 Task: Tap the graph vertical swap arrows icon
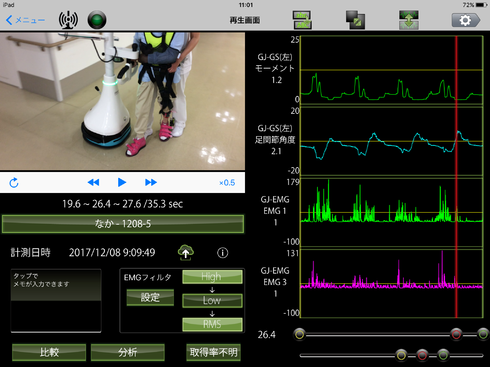coord(409,20)
